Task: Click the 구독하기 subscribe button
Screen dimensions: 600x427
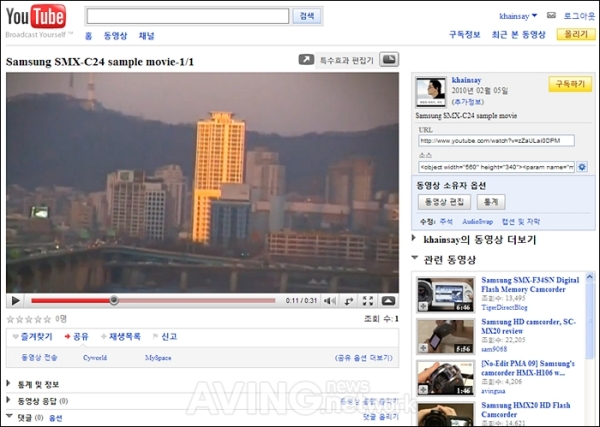Action: [x=570, y=84]
